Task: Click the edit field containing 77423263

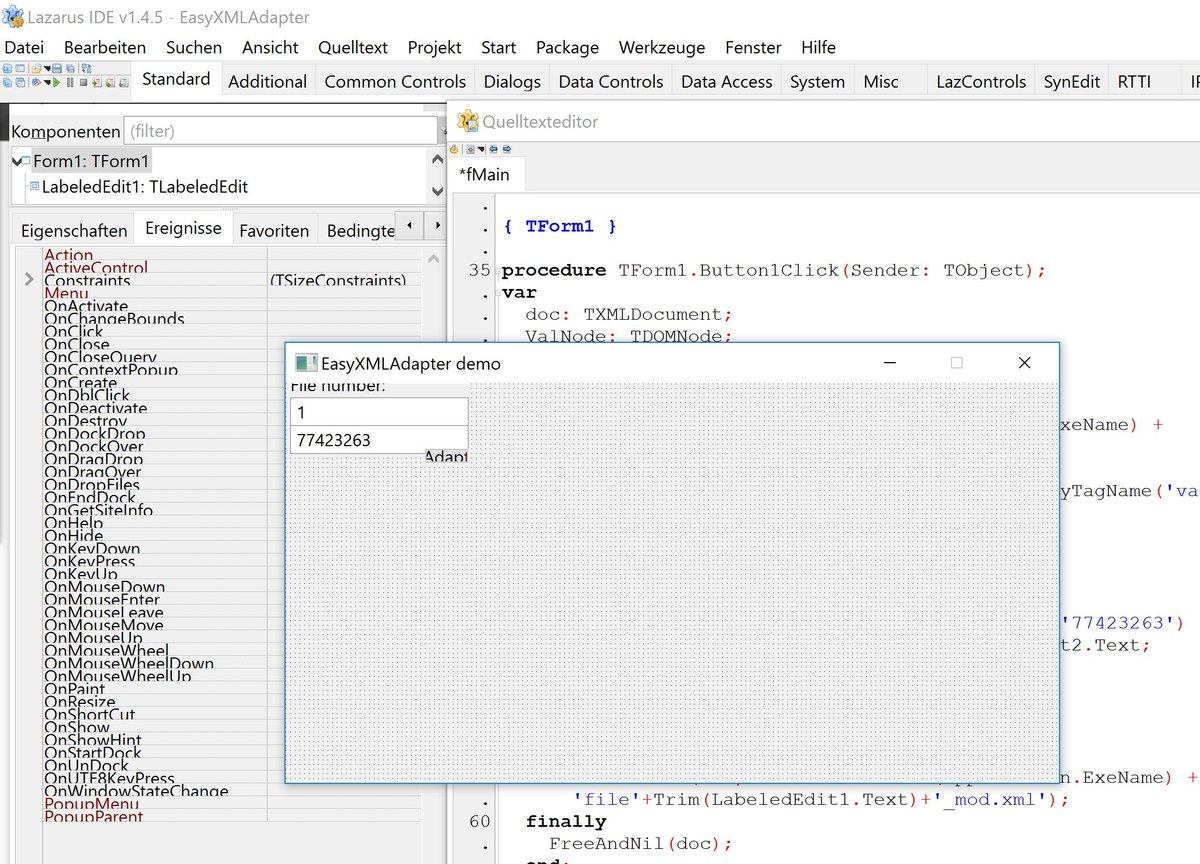Action: point(379,440)
